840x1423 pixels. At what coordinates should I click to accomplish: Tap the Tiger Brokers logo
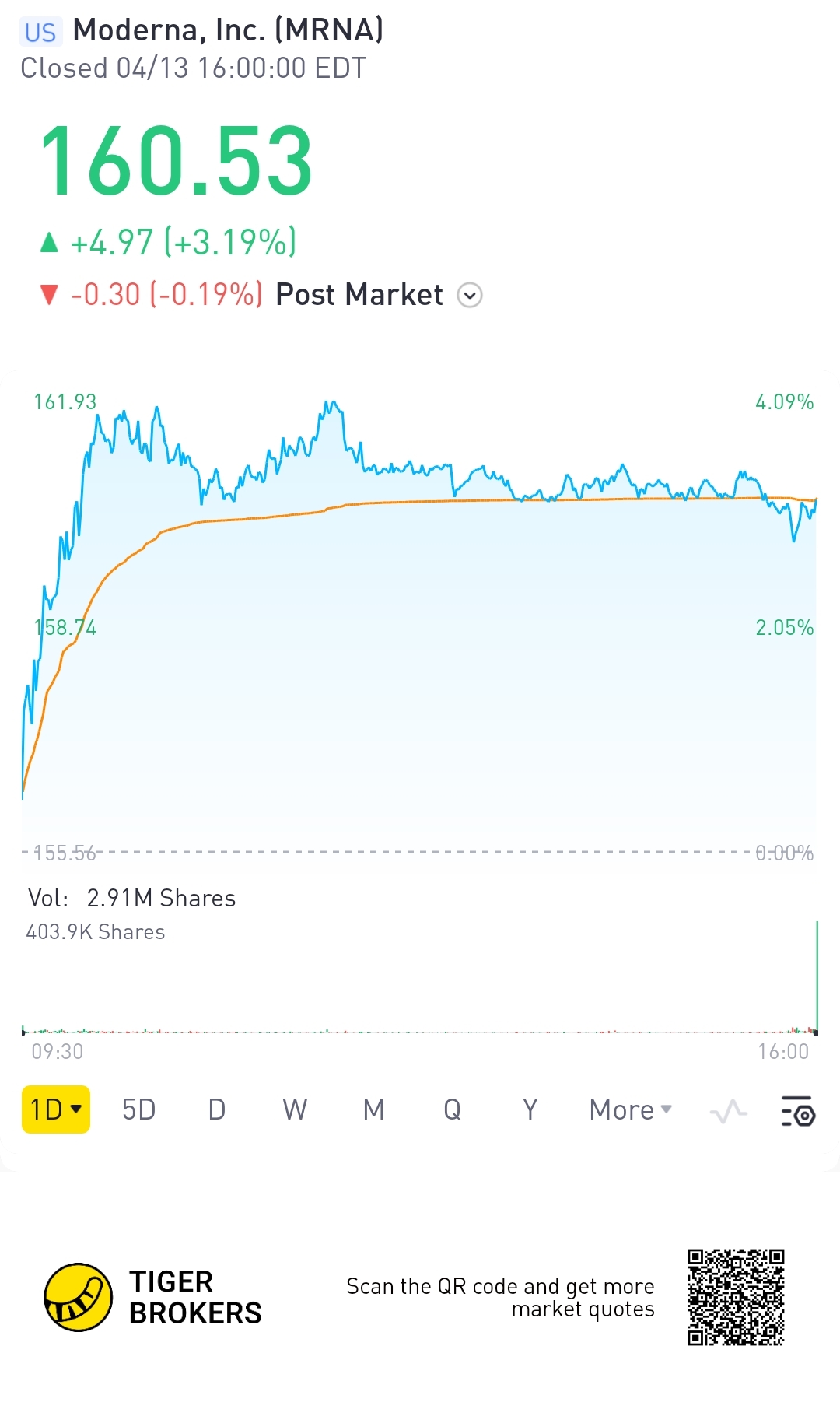(x=79, y=1297)
